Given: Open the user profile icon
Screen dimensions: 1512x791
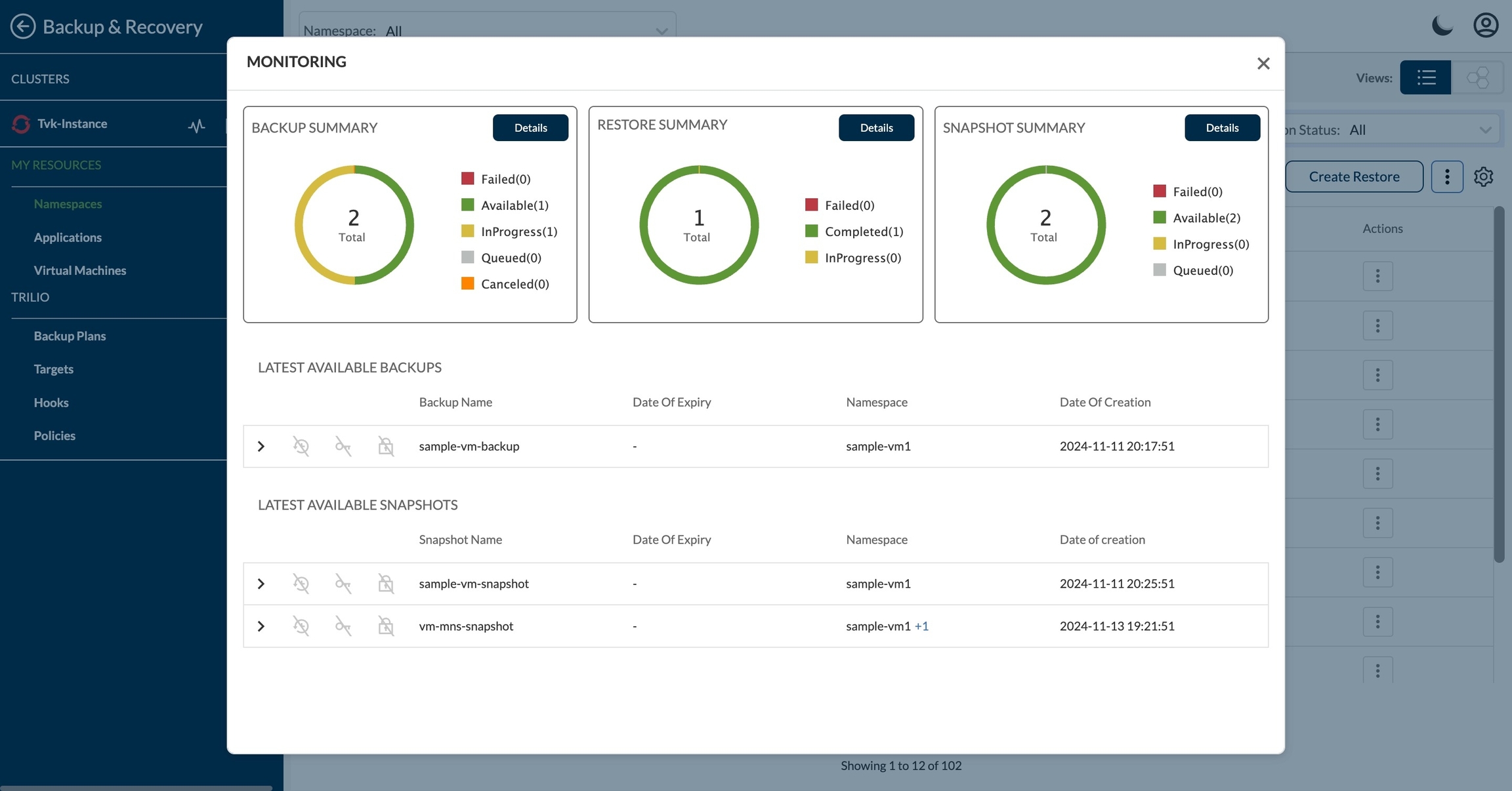Looking at the screenshot, I should click(1485, 26).
